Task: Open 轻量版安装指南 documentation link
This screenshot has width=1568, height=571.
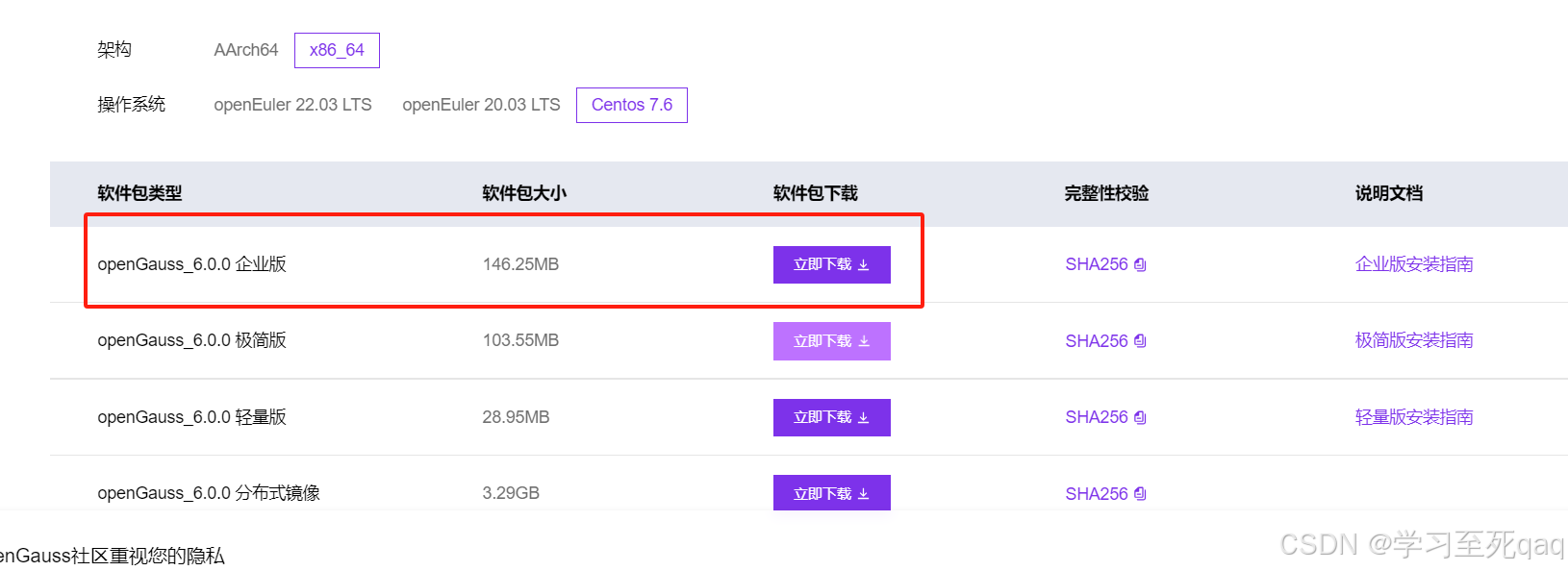Action: click(1413, 417)
